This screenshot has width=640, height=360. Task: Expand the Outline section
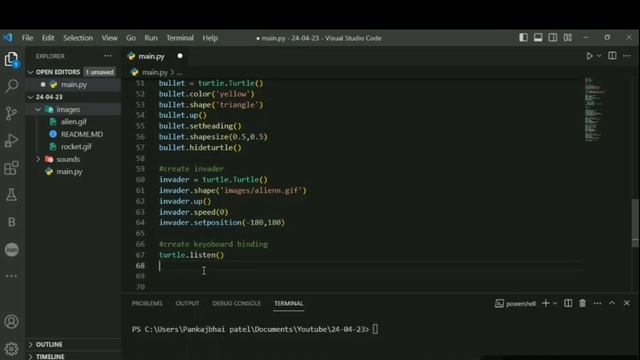(31, 344)
